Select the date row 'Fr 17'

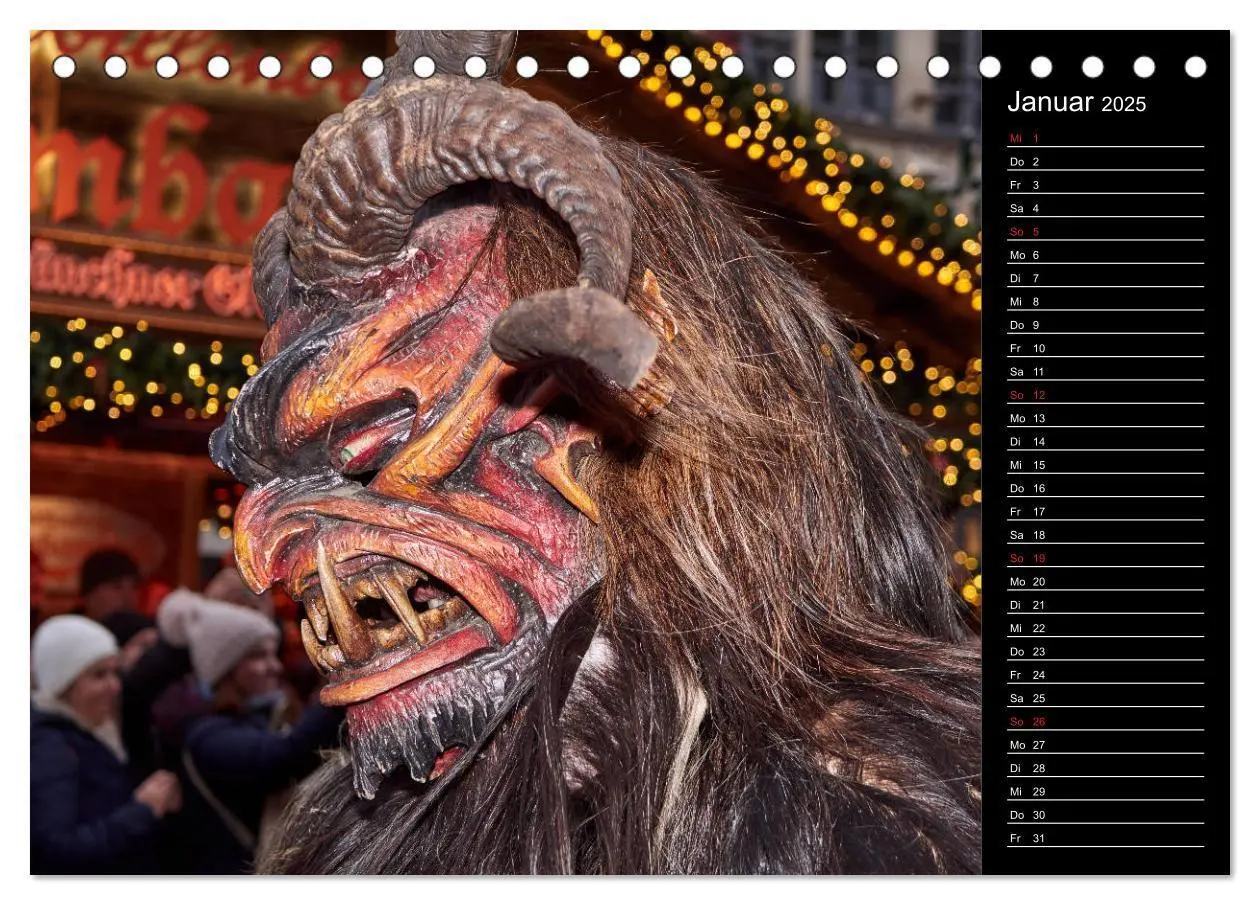click(x=1105, y=511)
